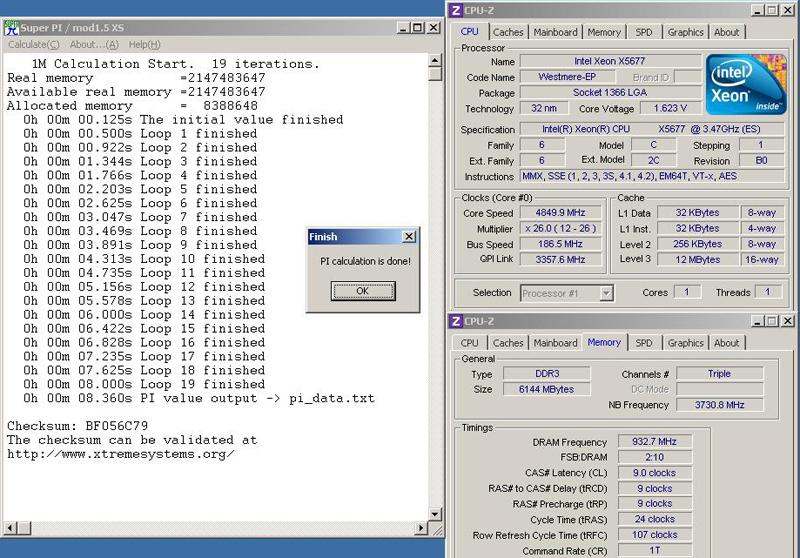Minimize the top CPU-Z window
This screenshot has height=558, width=800.
pos(758,10)
